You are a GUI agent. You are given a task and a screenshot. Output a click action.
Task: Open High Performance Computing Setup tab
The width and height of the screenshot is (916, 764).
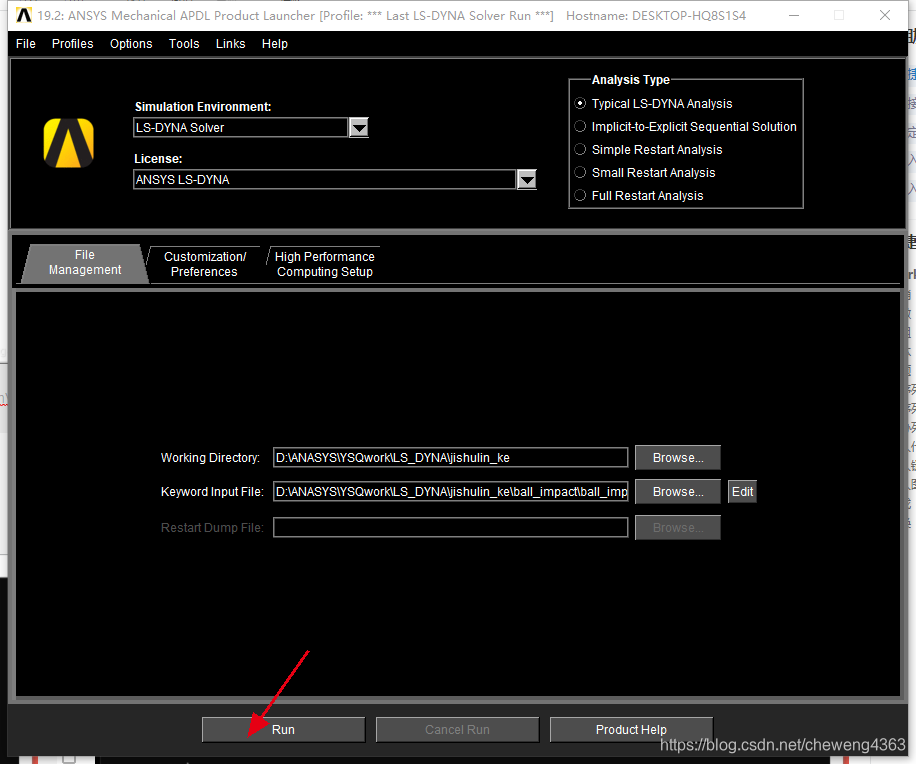[325, 264]
